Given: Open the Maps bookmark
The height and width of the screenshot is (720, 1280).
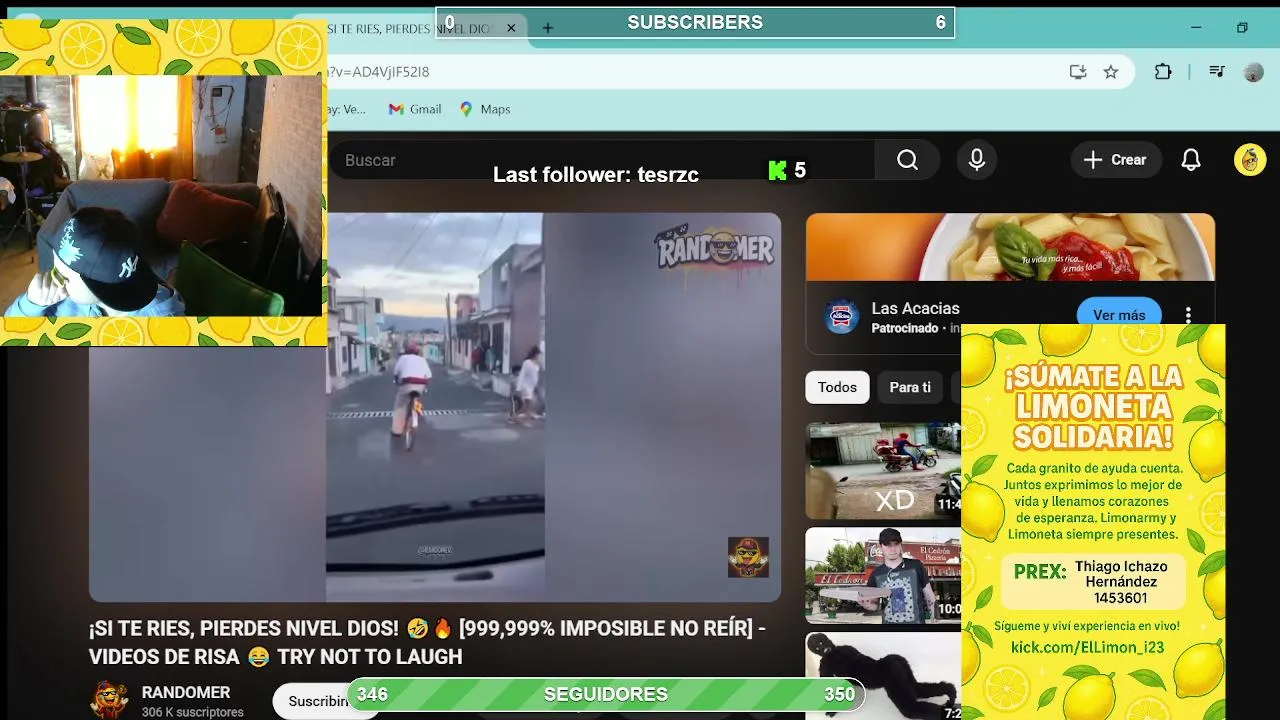Looking at the screenshot, I should tap(485, 109).
